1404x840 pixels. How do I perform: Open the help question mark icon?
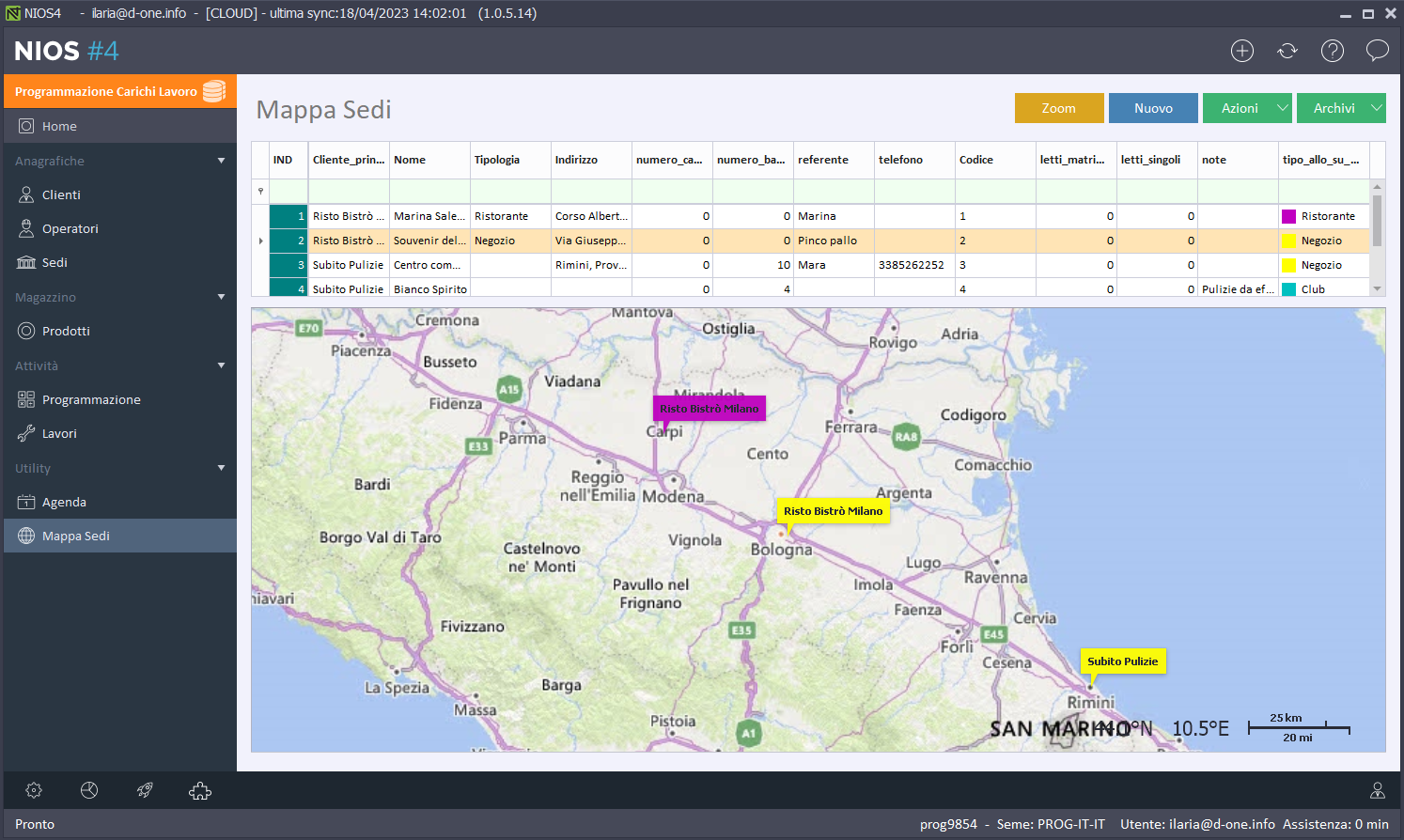click(1333, 51)
